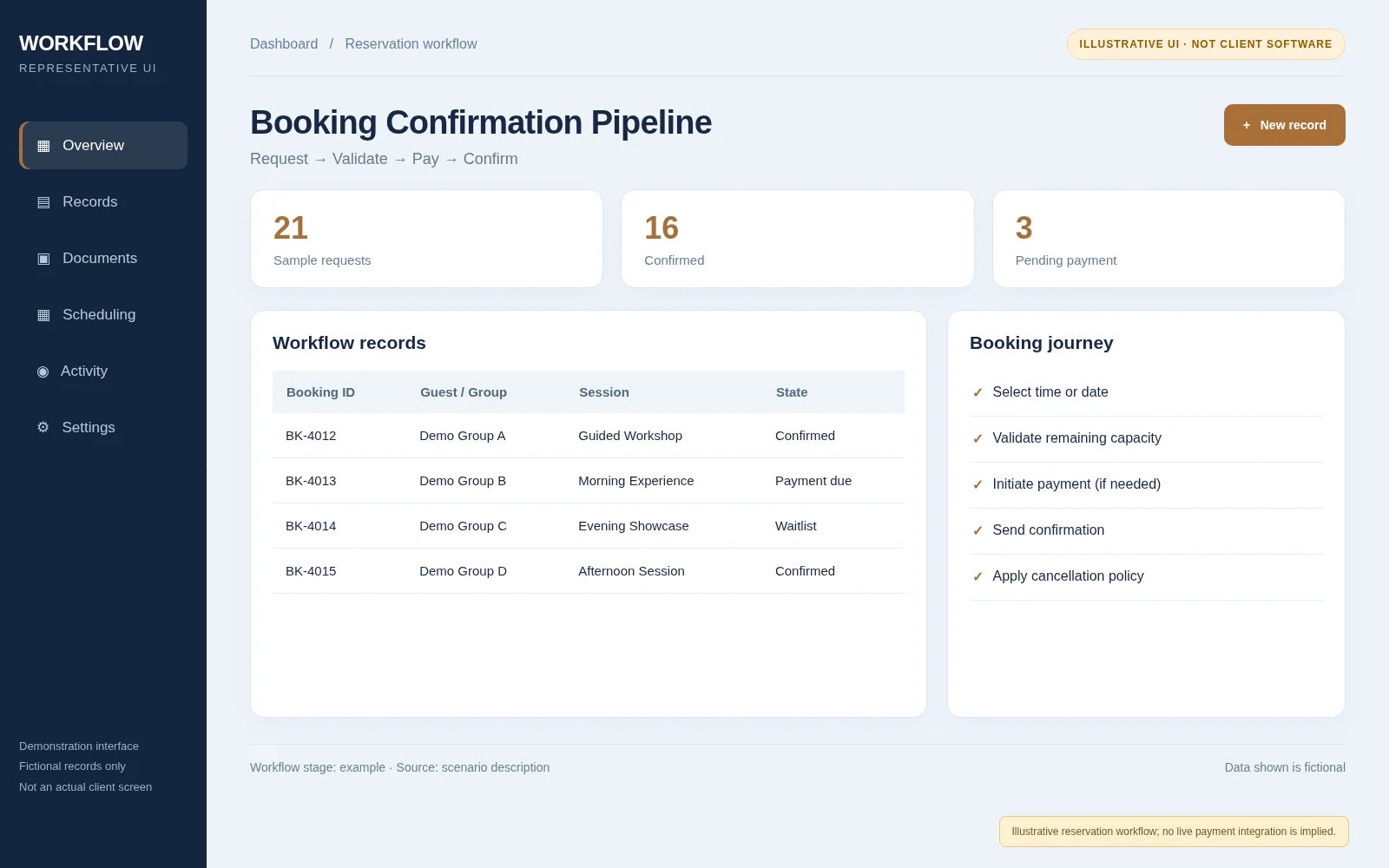Go to the Records section
Screen dimensions: 1389x868
coord(103,201)
